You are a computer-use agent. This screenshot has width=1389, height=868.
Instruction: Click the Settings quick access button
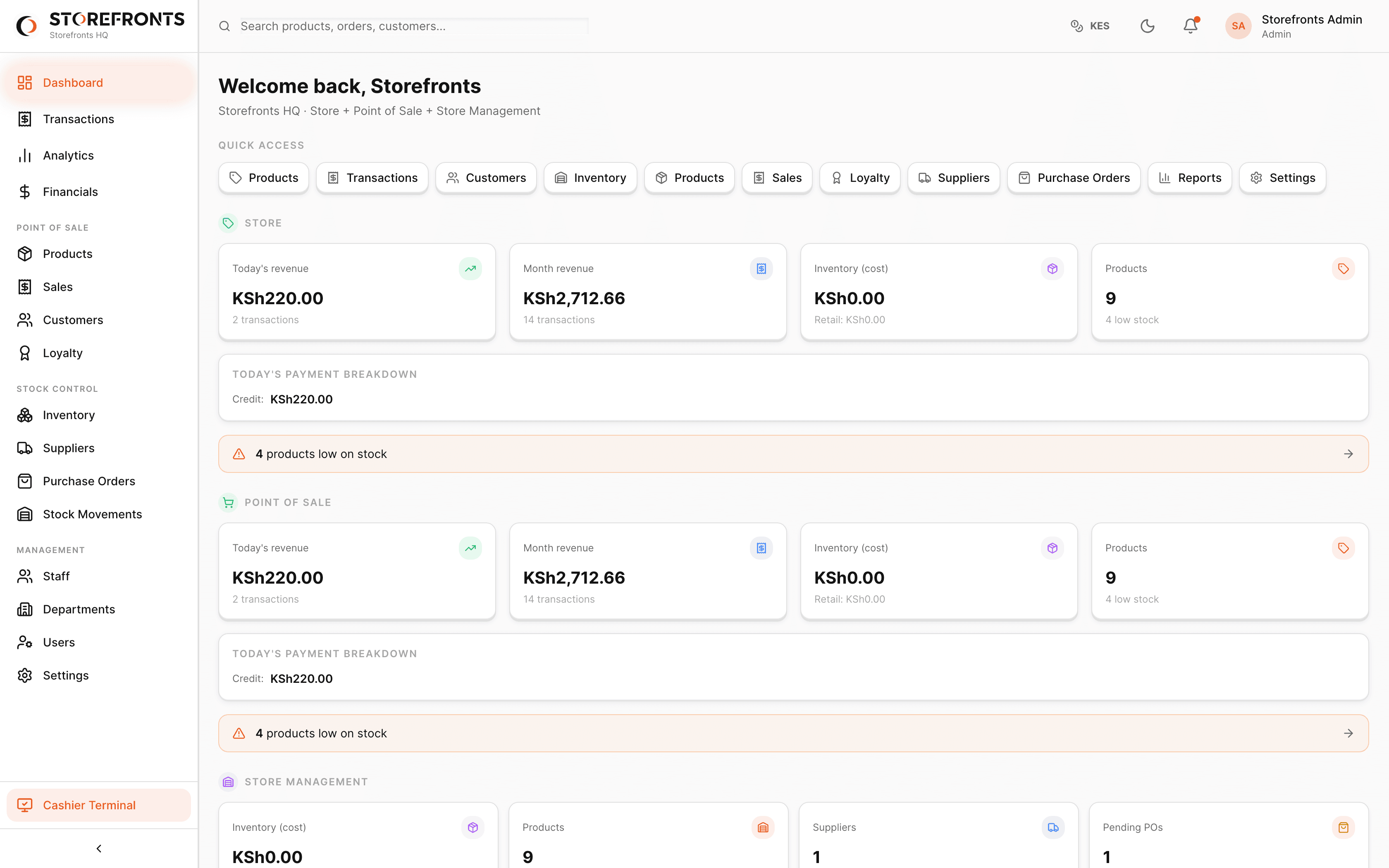pyautogui.click(x=1282, y=177)
